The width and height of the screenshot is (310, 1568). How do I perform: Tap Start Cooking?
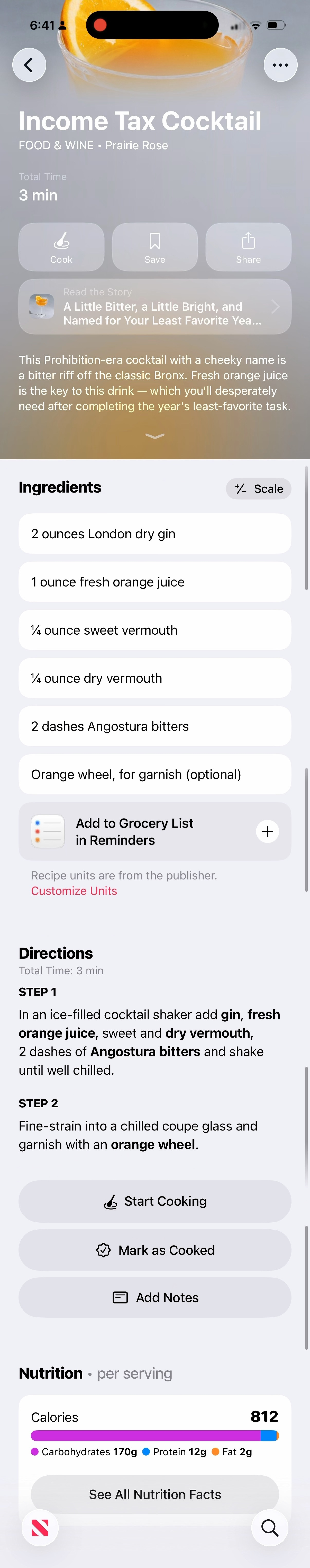(154, 1201)
